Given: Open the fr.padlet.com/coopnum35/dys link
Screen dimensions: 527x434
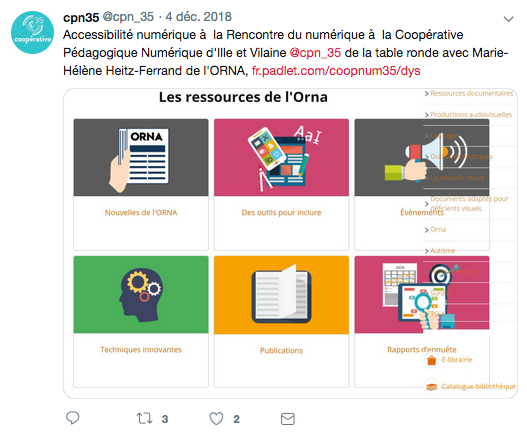Looking at the screenshot, I should (336, 71).
